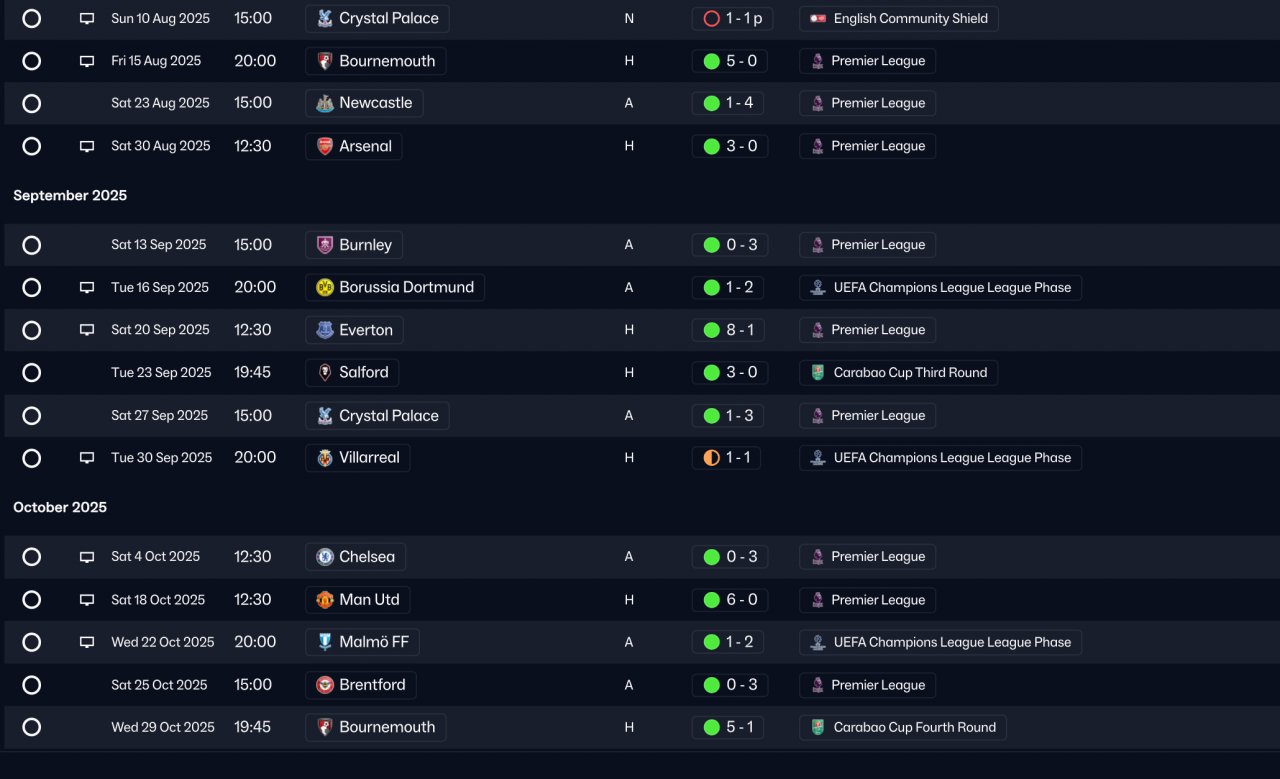This screenshot has height=779, width=1280.
Task: Open the Crystal Palace team link on 27 Sep
Action: click(x=377, y=416)
